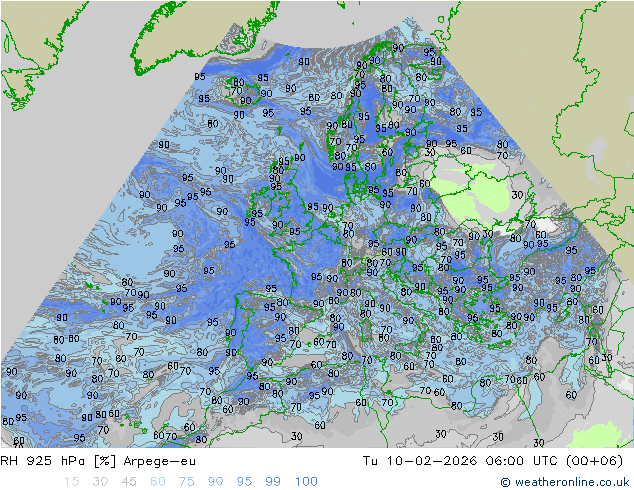This screenshot has height=490, width=634.
Task: Click legend value 100
Action: coord(306,482)
